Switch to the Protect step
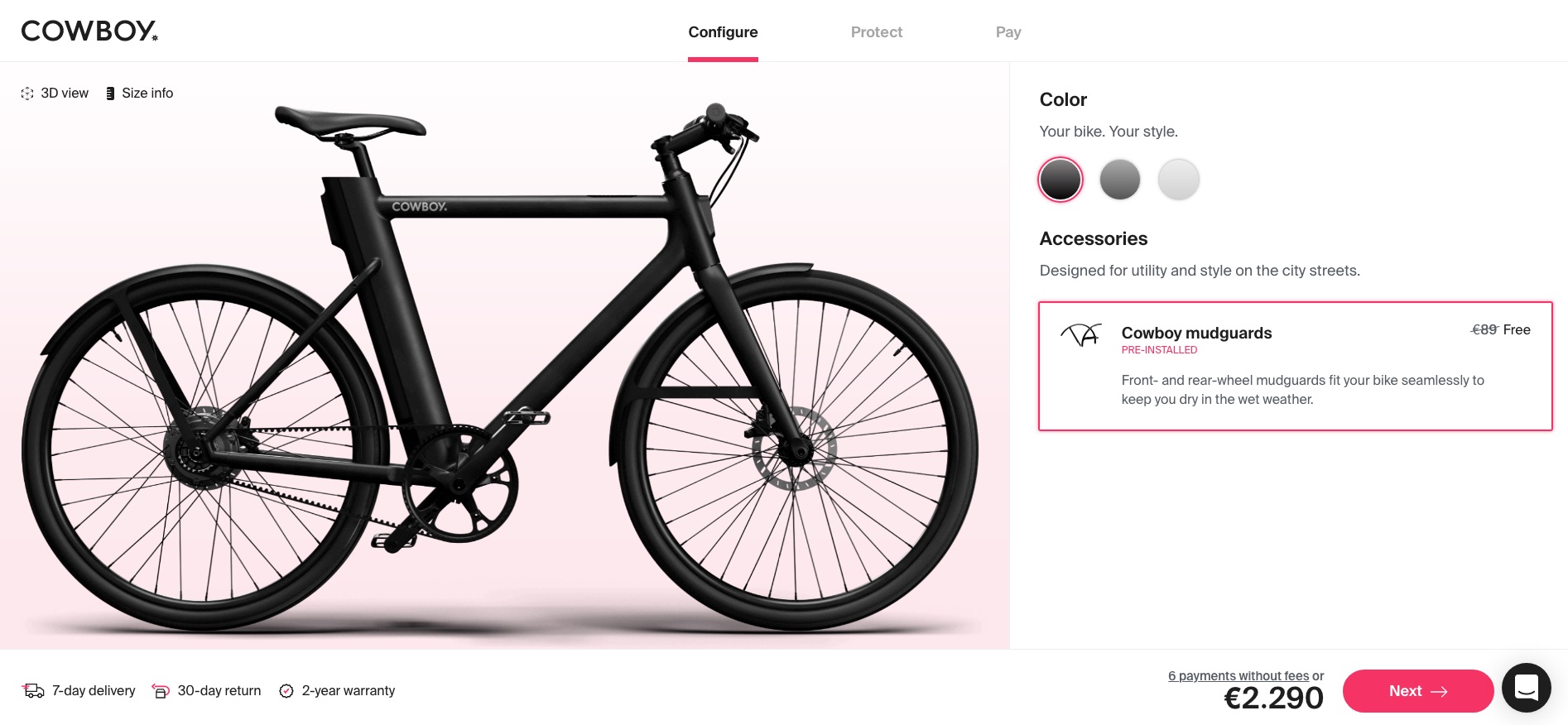 (x=876, y=32)
